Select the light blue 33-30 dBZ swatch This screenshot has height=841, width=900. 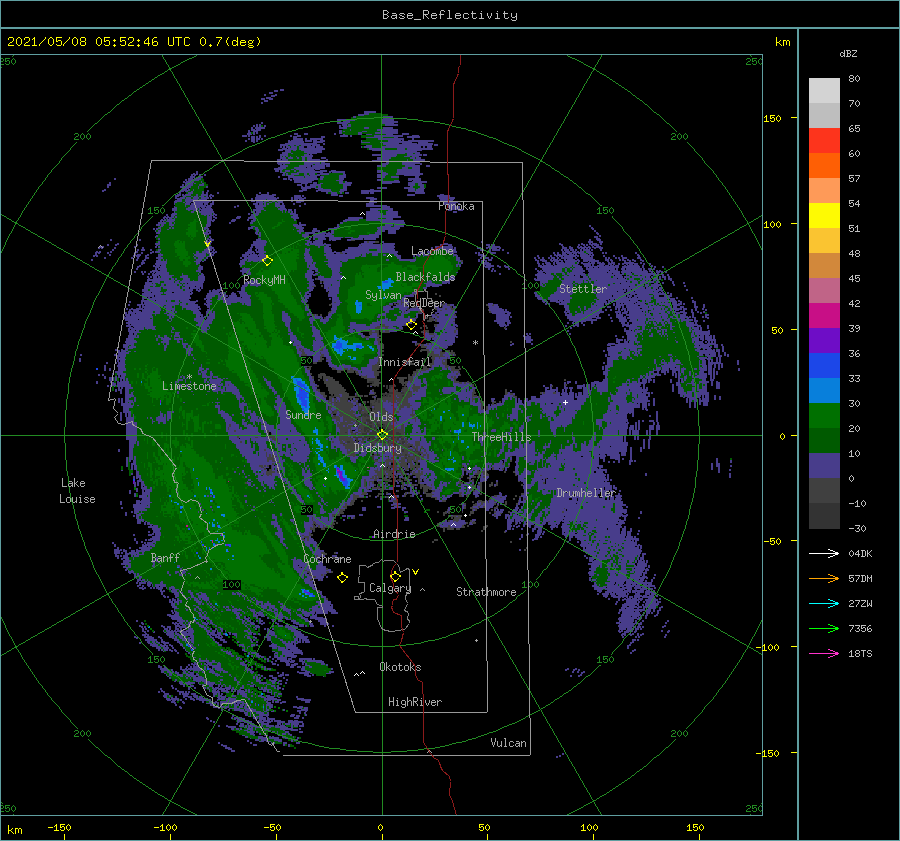[824, 391]
